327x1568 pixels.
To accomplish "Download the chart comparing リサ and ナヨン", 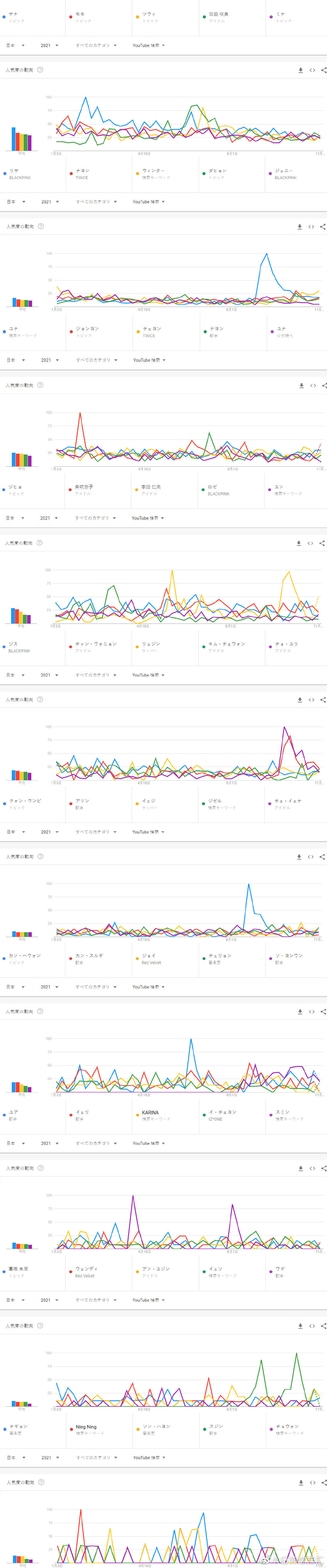I will [300, 227].
